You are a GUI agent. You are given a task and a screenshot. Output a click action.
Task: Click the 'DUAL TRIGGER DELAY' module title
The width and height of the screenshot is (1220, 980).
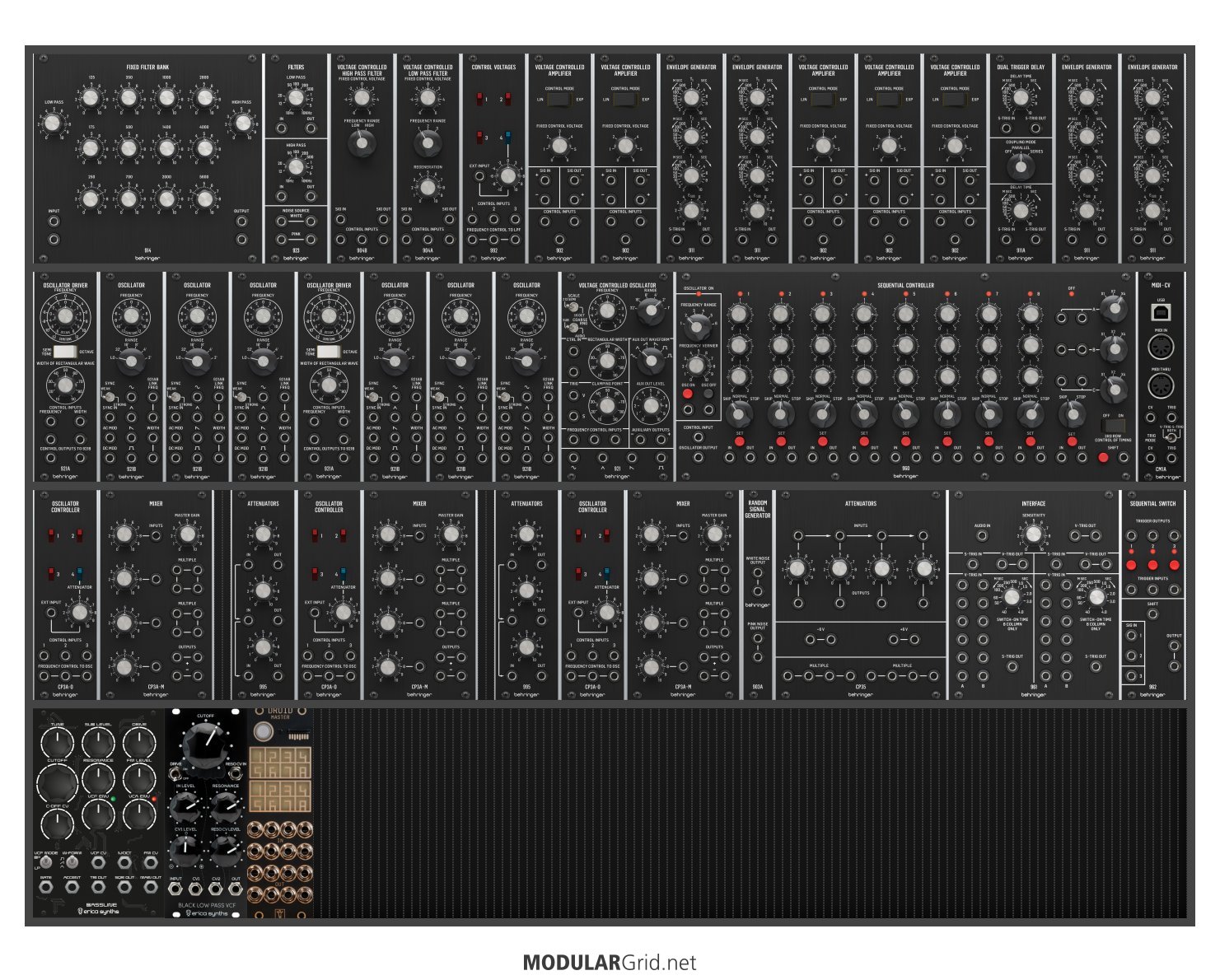point(1020,68)
